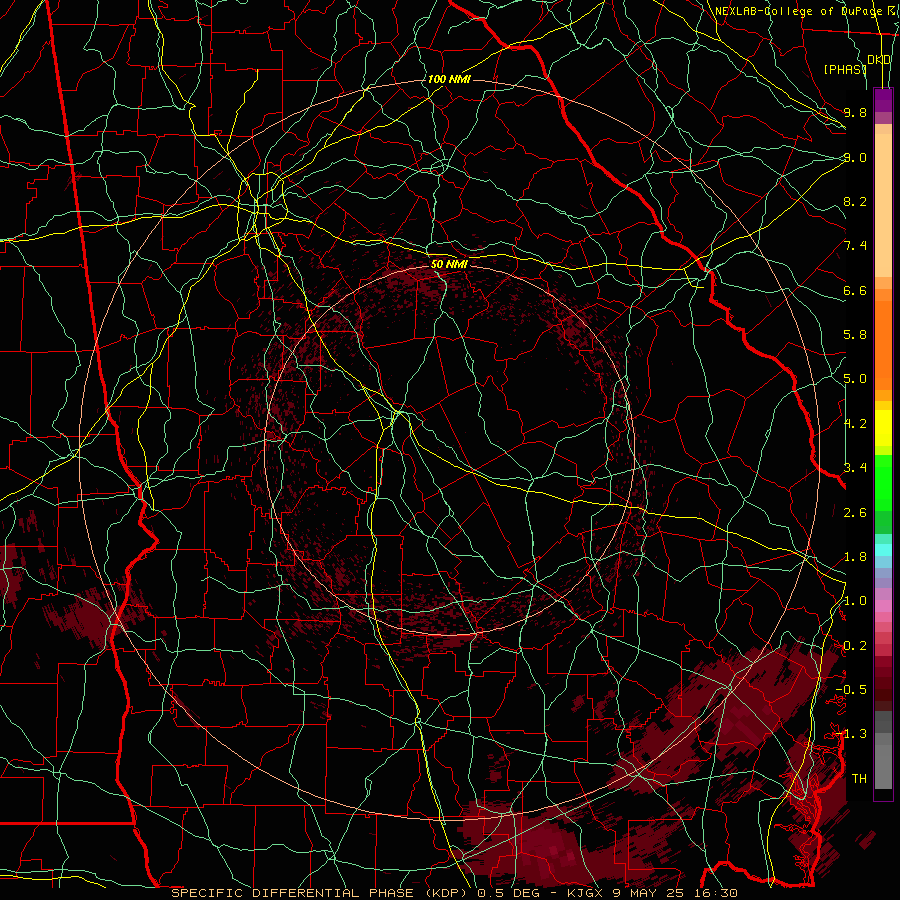Click the pink band of the color bar

point(883,606)
